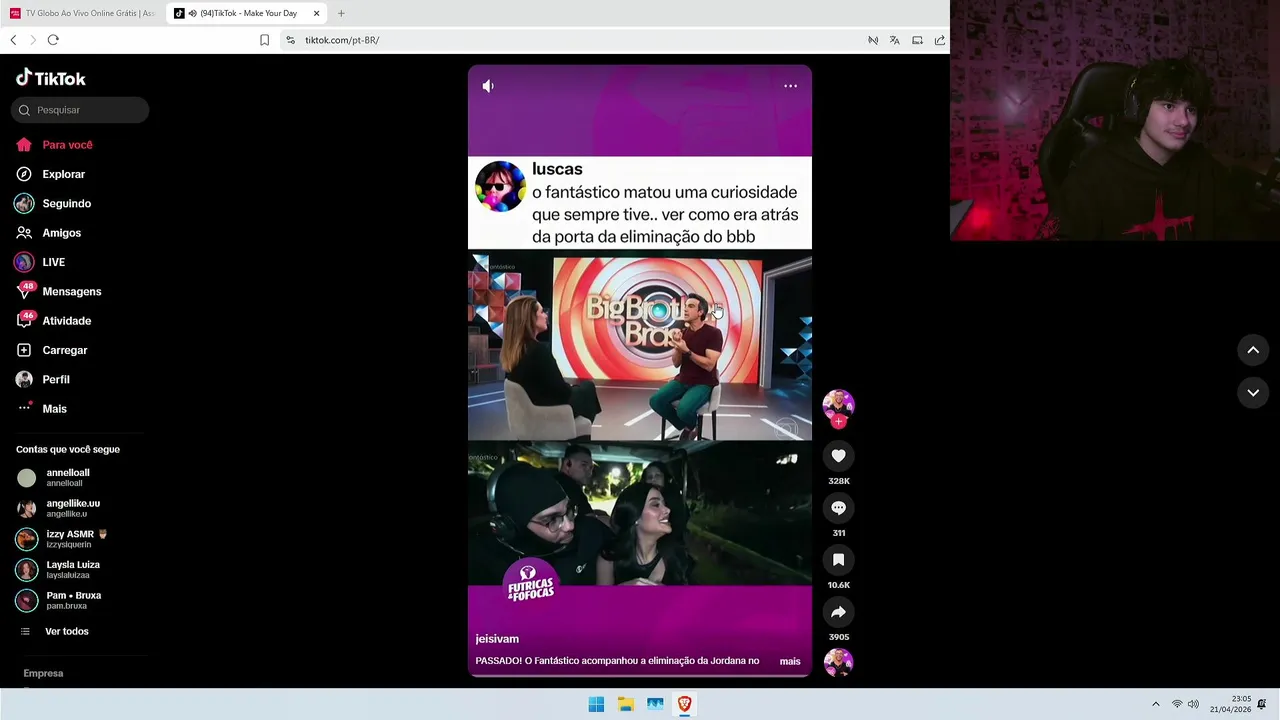The image size is (1280, 720).
Task: Expand caption with mais link
Action: tap(790, 661)
